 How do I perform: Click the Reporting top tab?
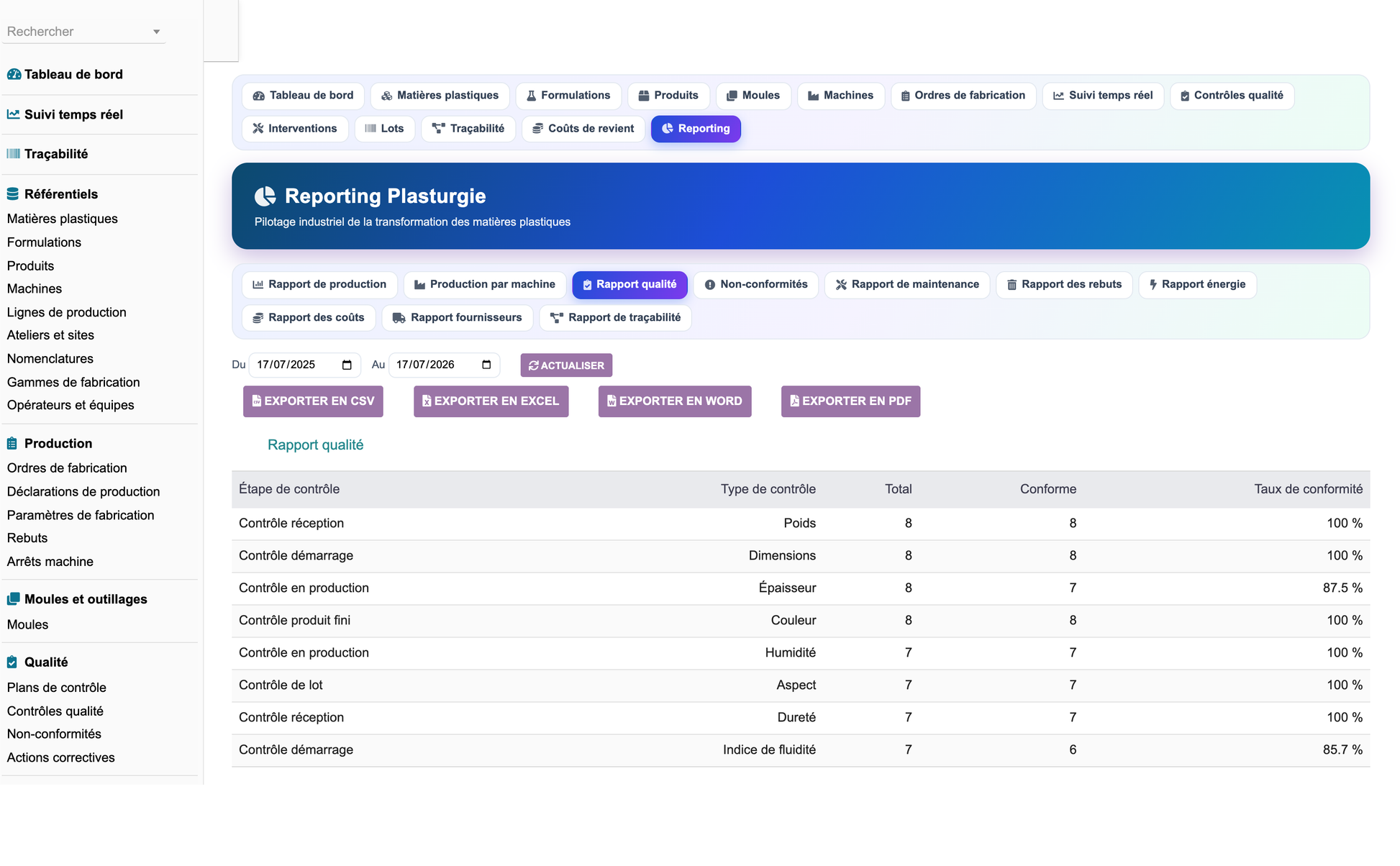click(696, 129)
